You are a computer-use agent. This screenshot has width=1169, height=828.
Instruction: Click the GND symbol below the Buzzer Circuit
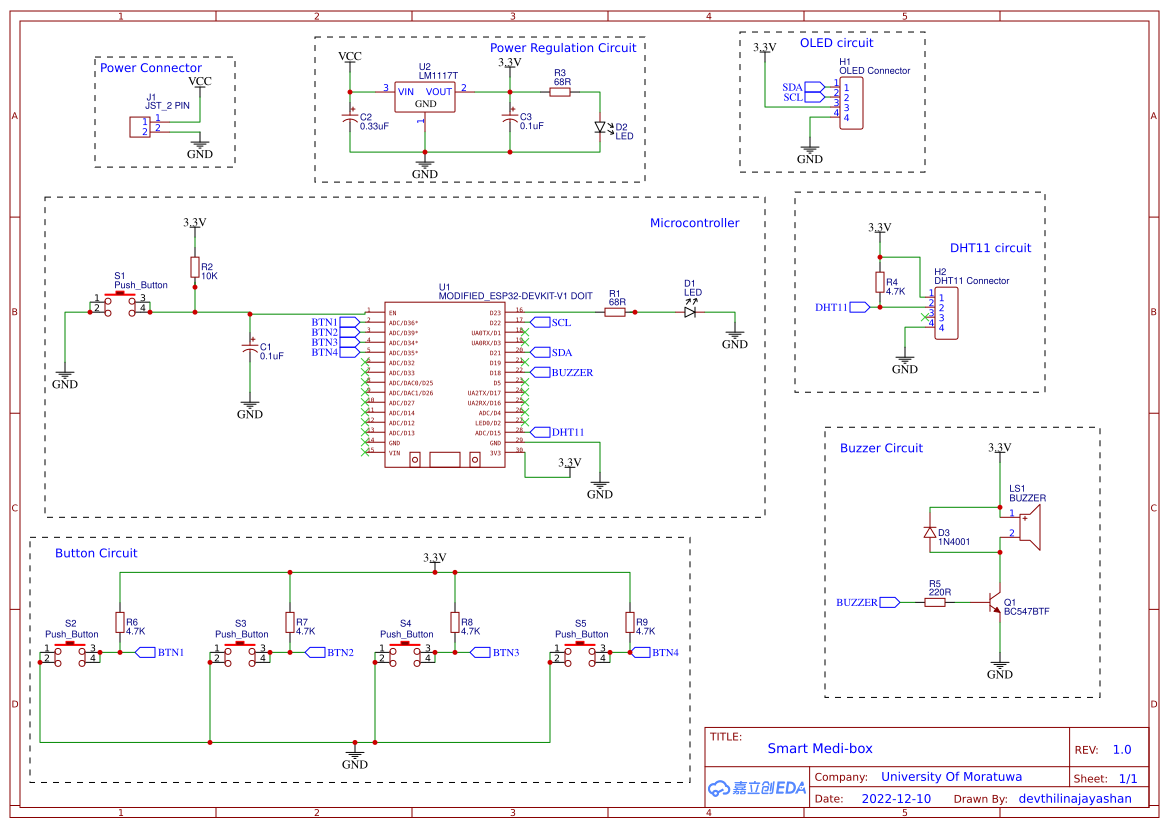point(1001,666)
